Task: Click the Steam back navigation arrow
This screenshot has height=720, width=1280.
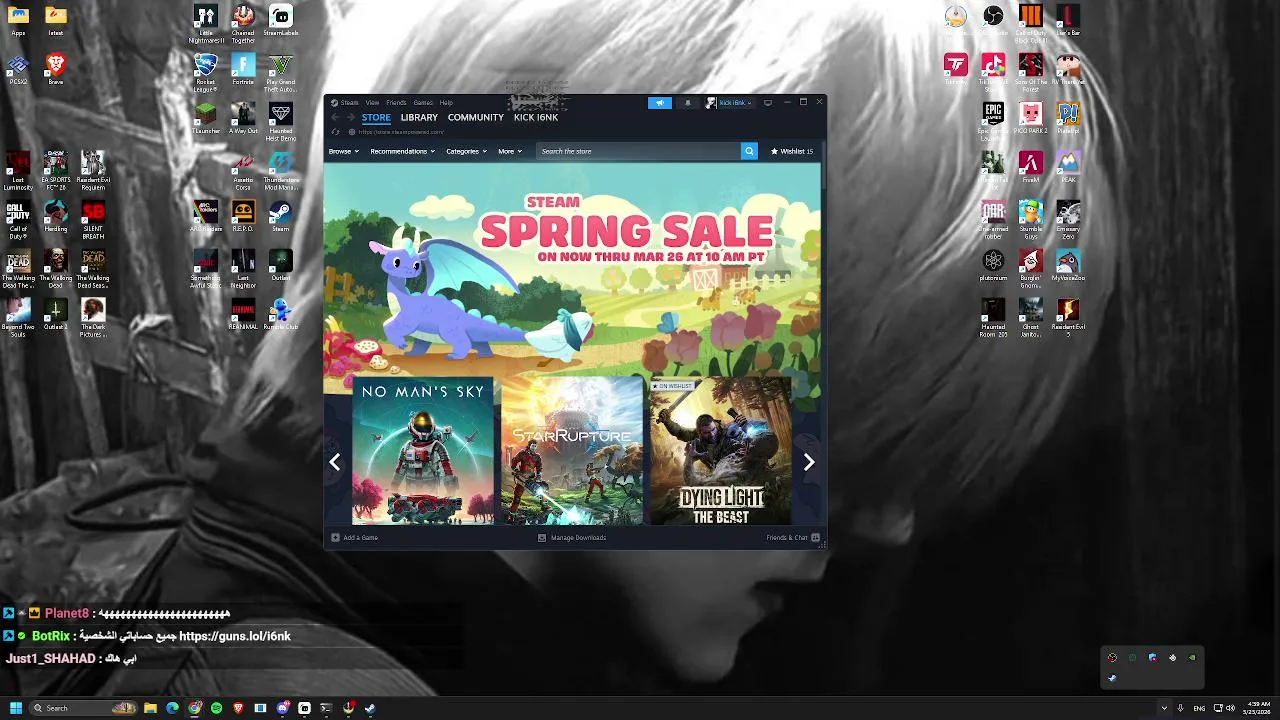Action: pyautogui.click(x=336, y=117)
